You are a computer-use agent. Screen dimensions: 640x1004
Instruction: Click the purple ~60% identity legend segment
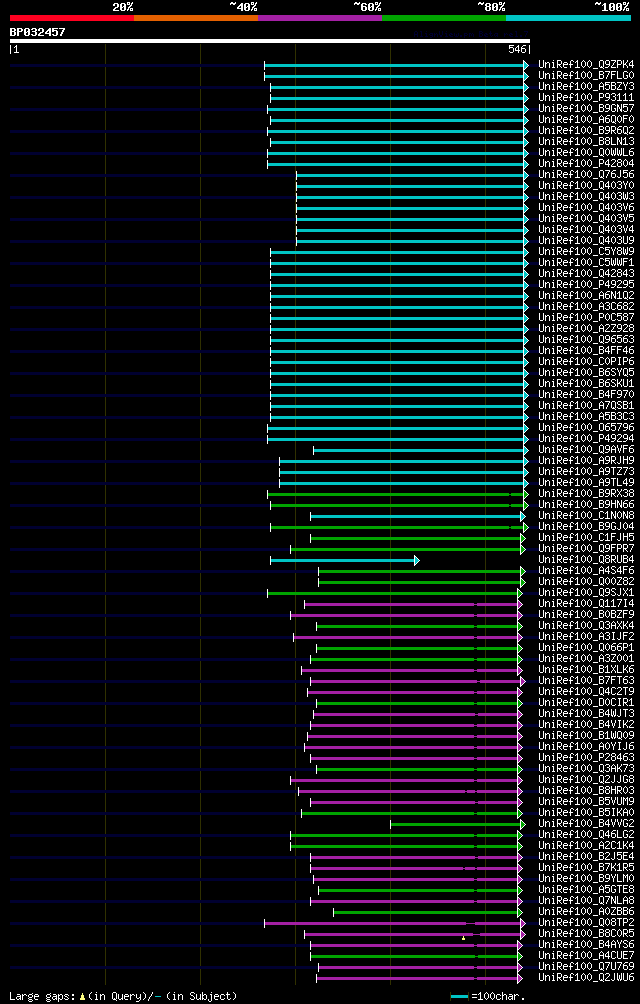click(x=320, y=18)
